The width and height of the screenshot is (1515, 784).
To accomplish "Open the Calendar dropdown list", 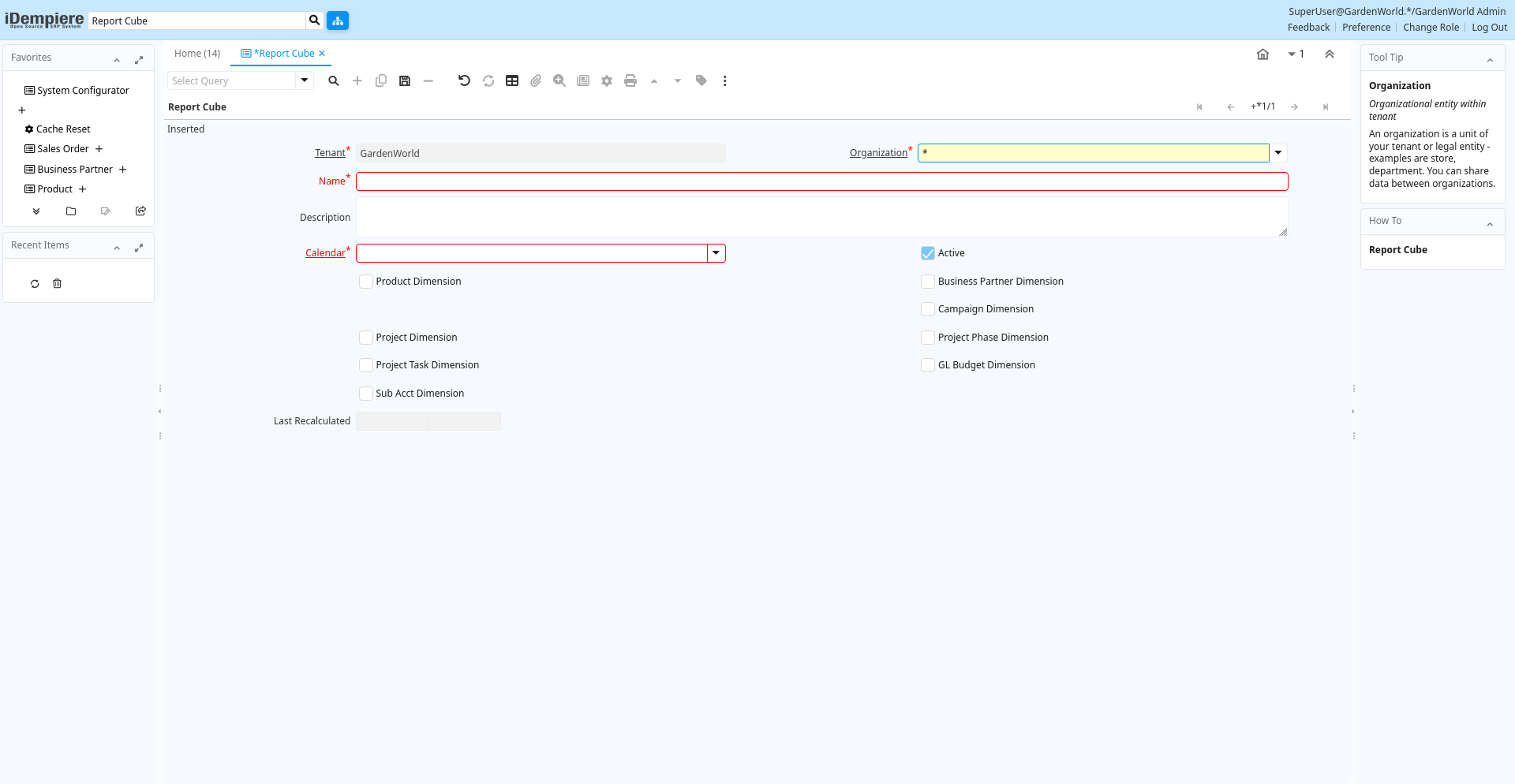I will click(716, 253).
